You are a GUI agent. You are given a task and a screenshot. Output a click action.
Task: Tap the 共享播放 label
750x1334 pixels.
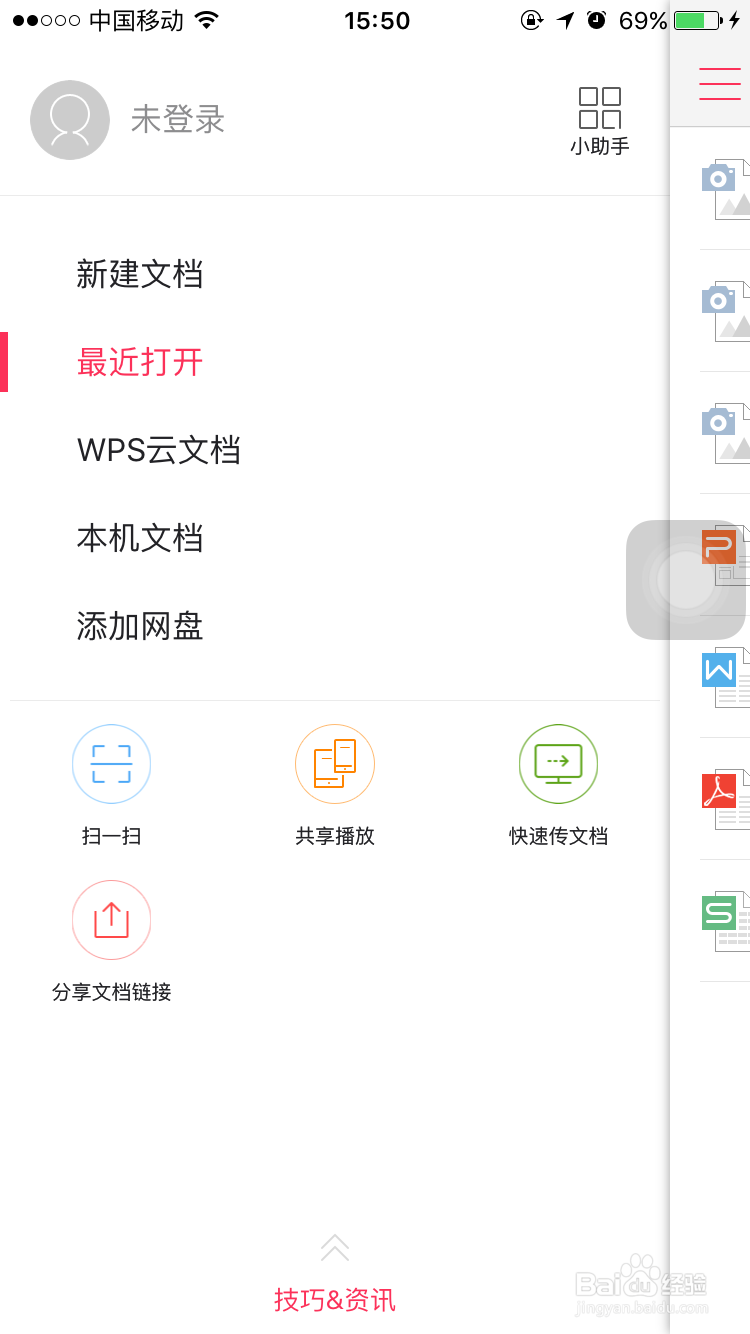point(335,836)
